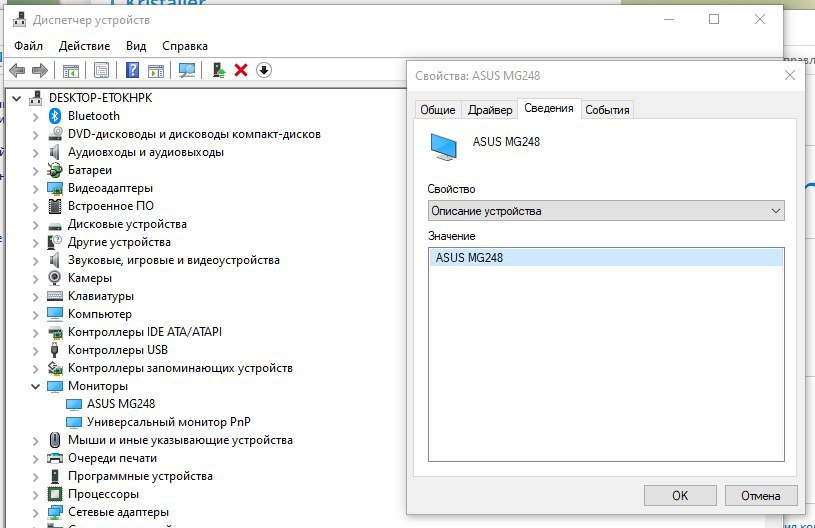Open the Справка menu
The width and height of the screenshot is (815, 528).
pyautogui.click(x=185, y=46)
